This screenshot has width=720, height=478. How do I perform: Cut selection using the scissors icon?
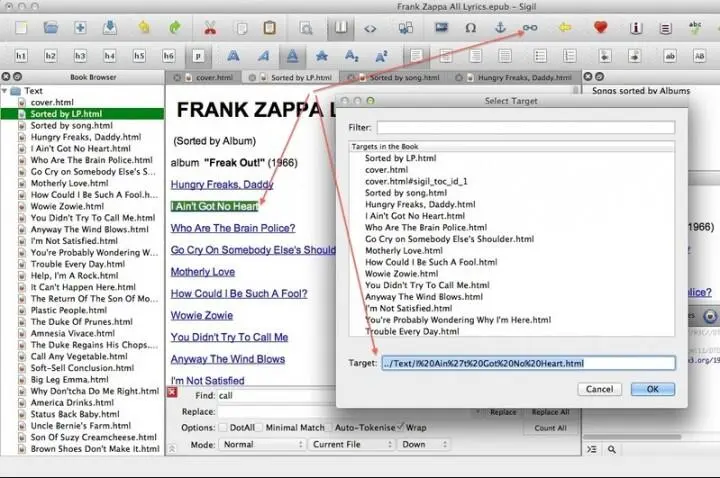[210, 28]
